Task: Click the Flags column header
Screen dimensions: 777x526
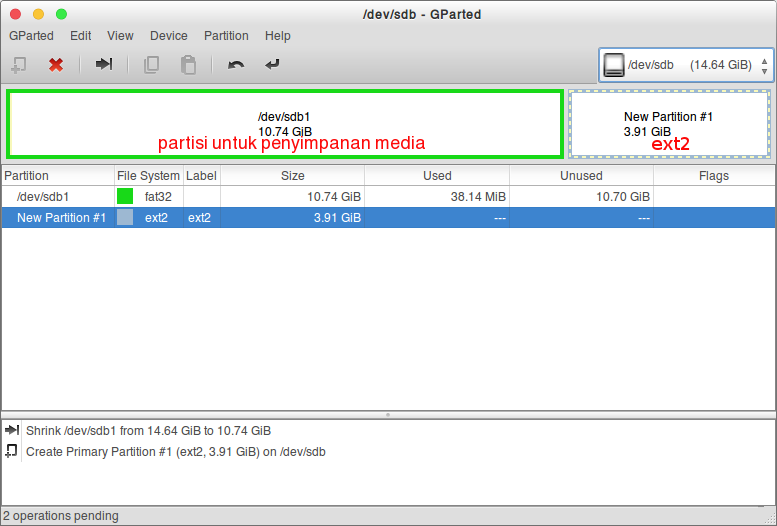Action: tap(714, 175)
